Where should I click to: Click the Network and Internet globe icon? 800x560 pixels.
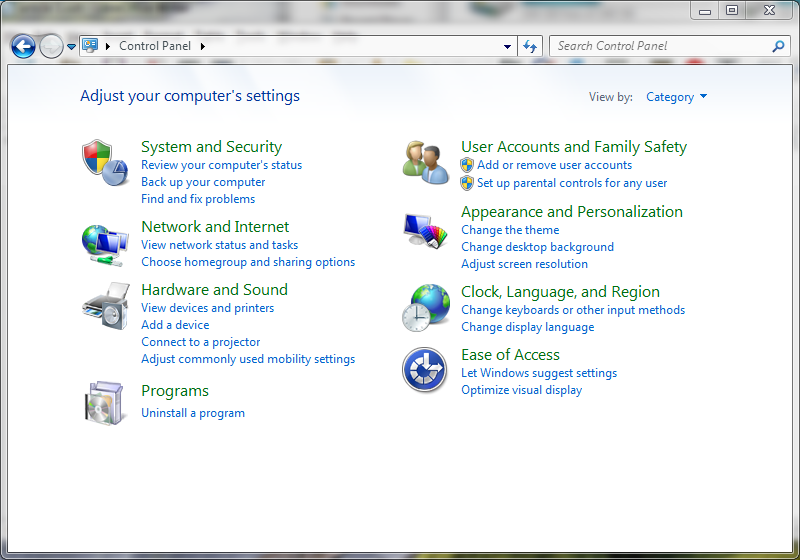point(105,245)
